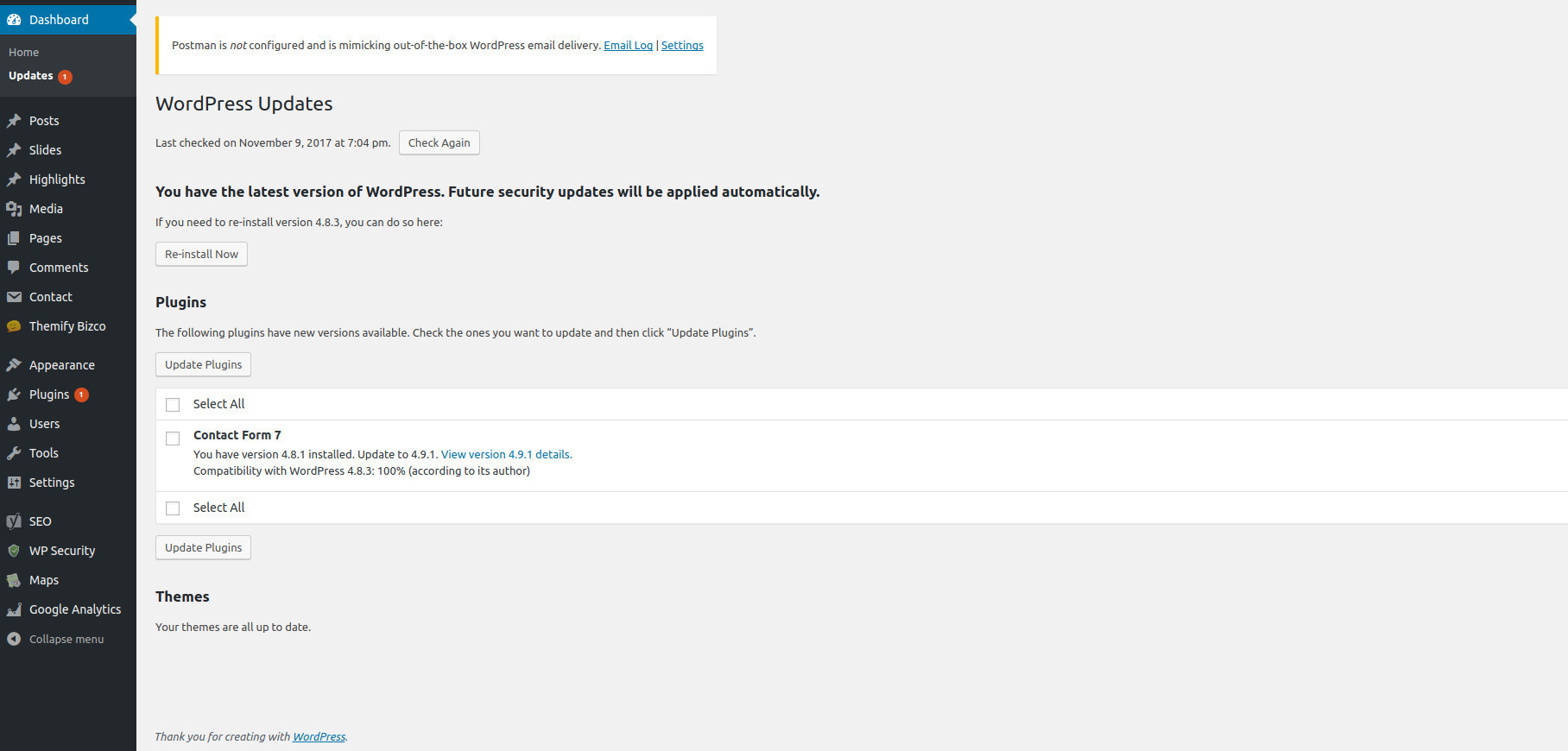The height and width of the screenshot is (751, 1568).
Task: Click the Settings sliders icon
Action: 14,483
